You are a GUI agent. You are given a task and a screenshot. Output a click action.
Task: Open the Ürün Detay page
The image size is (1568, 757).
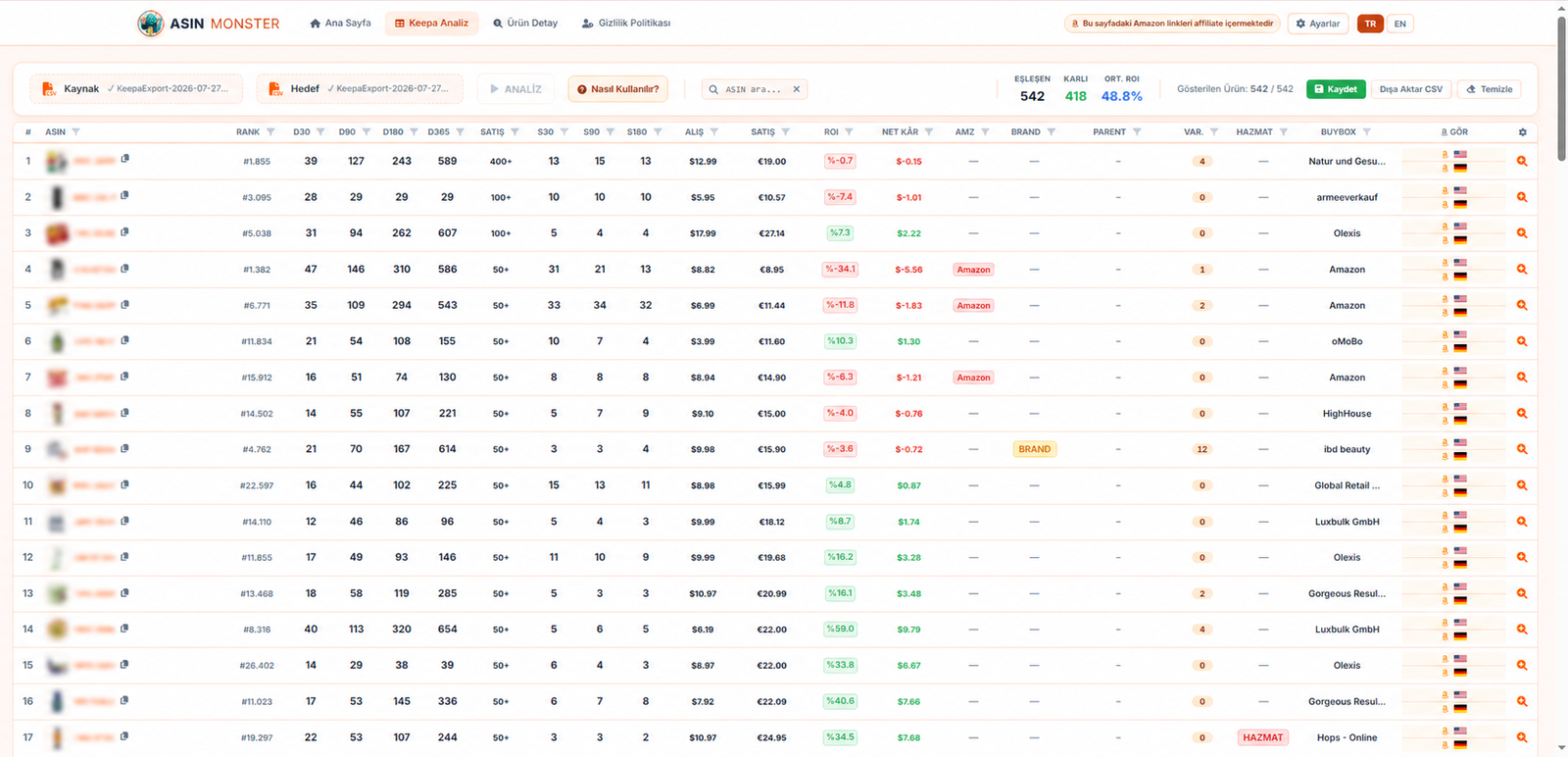[525, 23]
